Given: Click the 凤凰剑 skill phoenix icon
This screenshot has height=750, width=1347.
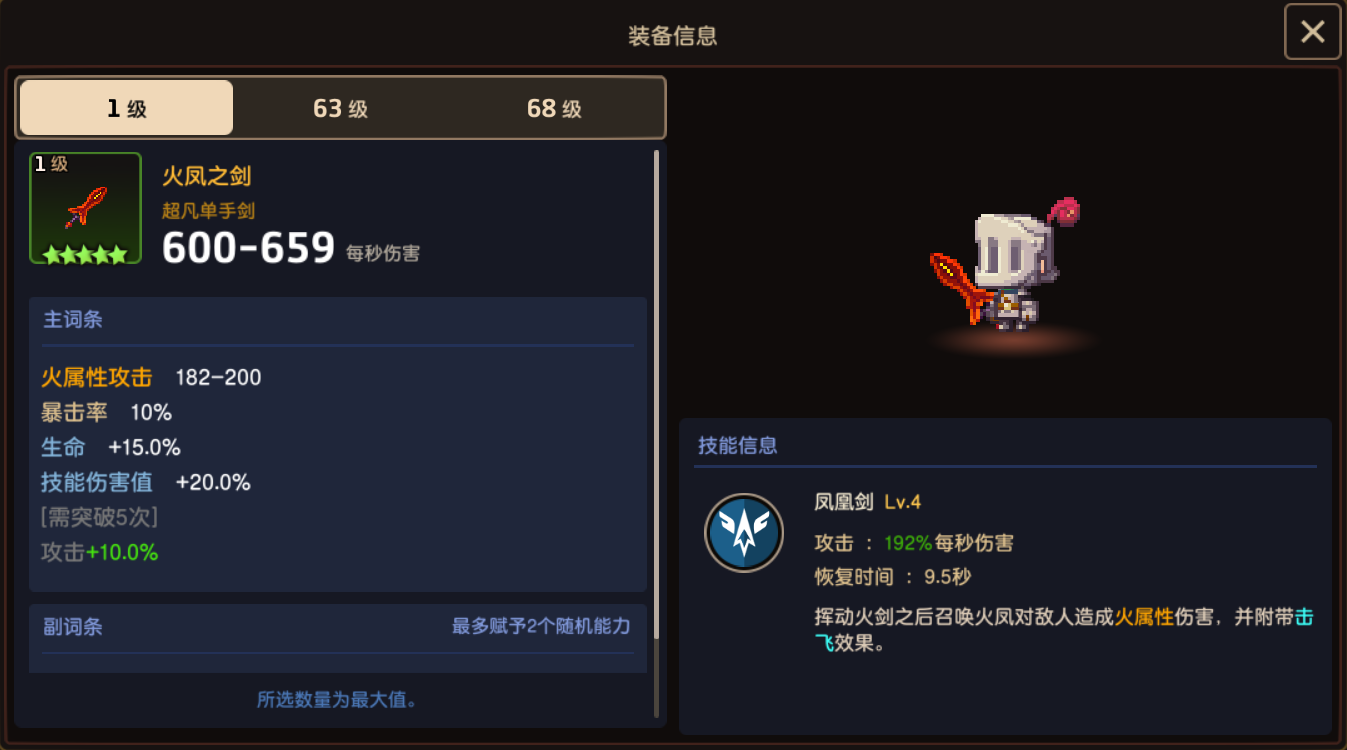Looking at the screenshot, I should coord(743,533).
